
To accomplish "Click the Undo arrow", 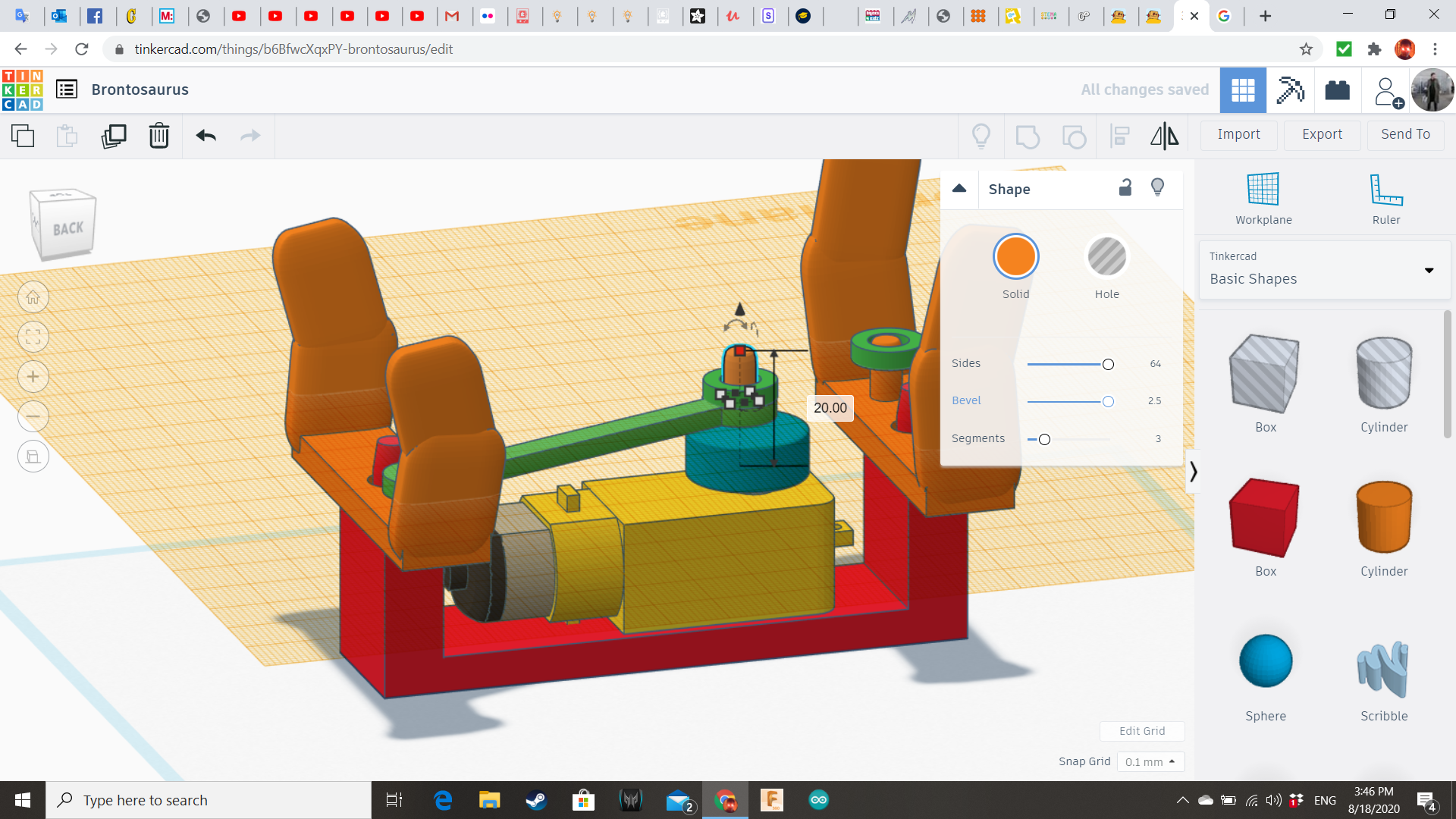I will pyautogui.click(x=206, y=136).
